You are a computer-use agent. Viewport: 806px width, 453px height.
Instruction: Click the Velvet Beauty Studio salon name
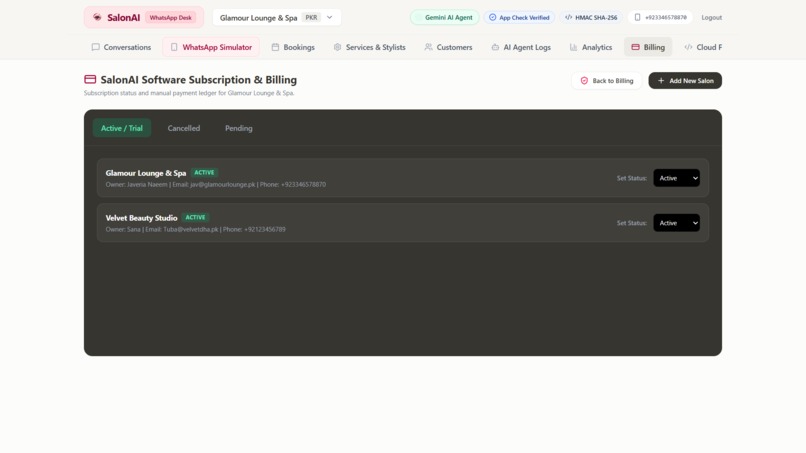(141, 218)
